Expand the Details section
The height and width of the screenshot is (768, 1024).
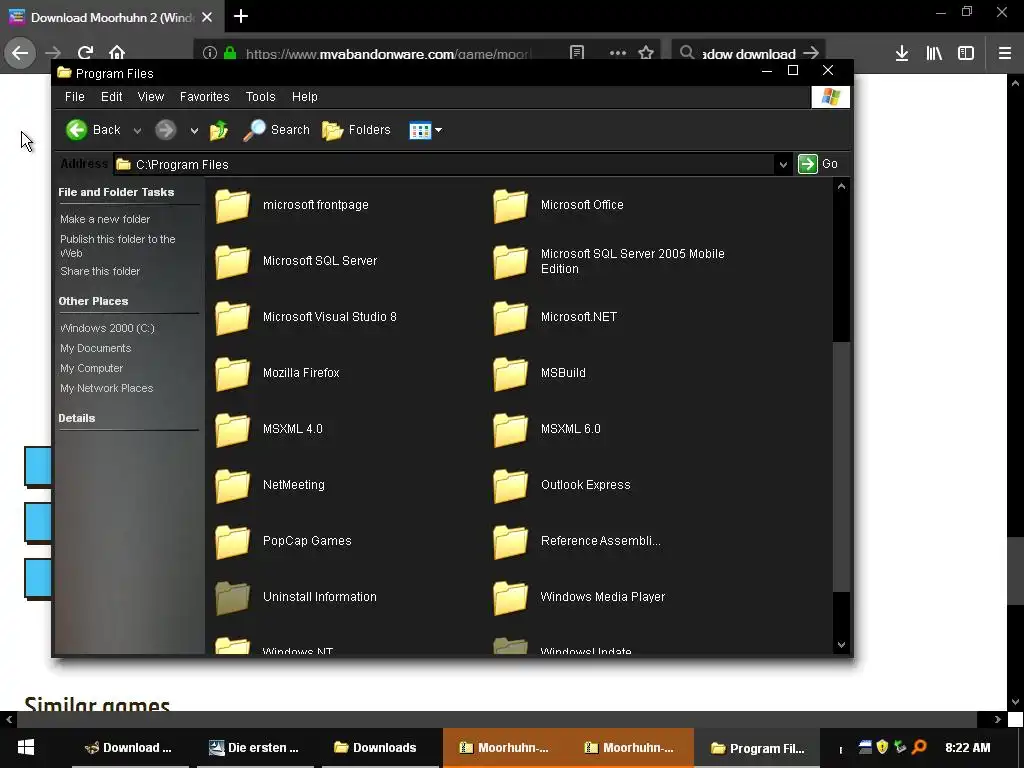(76, 418)
